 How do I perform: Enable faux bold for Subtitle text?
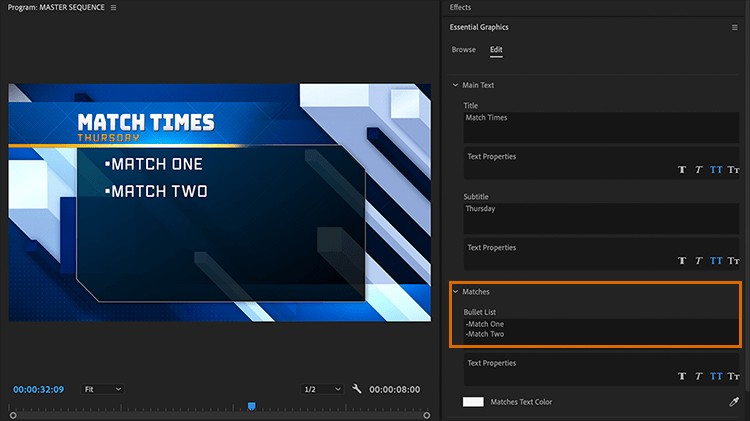point(683,261)
